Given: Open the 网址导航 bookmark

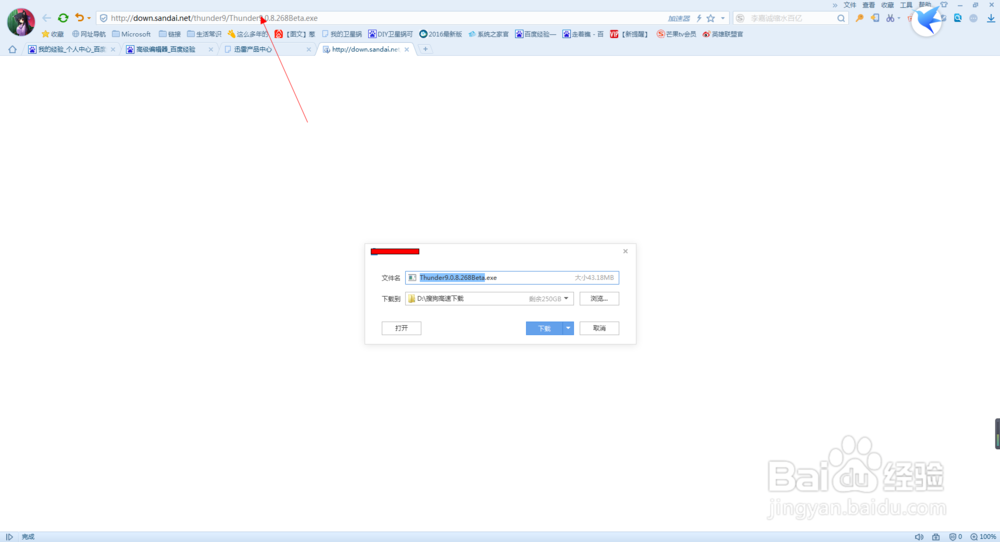Looking at the screenshot, I should pyautogui.click(x=89, y=34).
